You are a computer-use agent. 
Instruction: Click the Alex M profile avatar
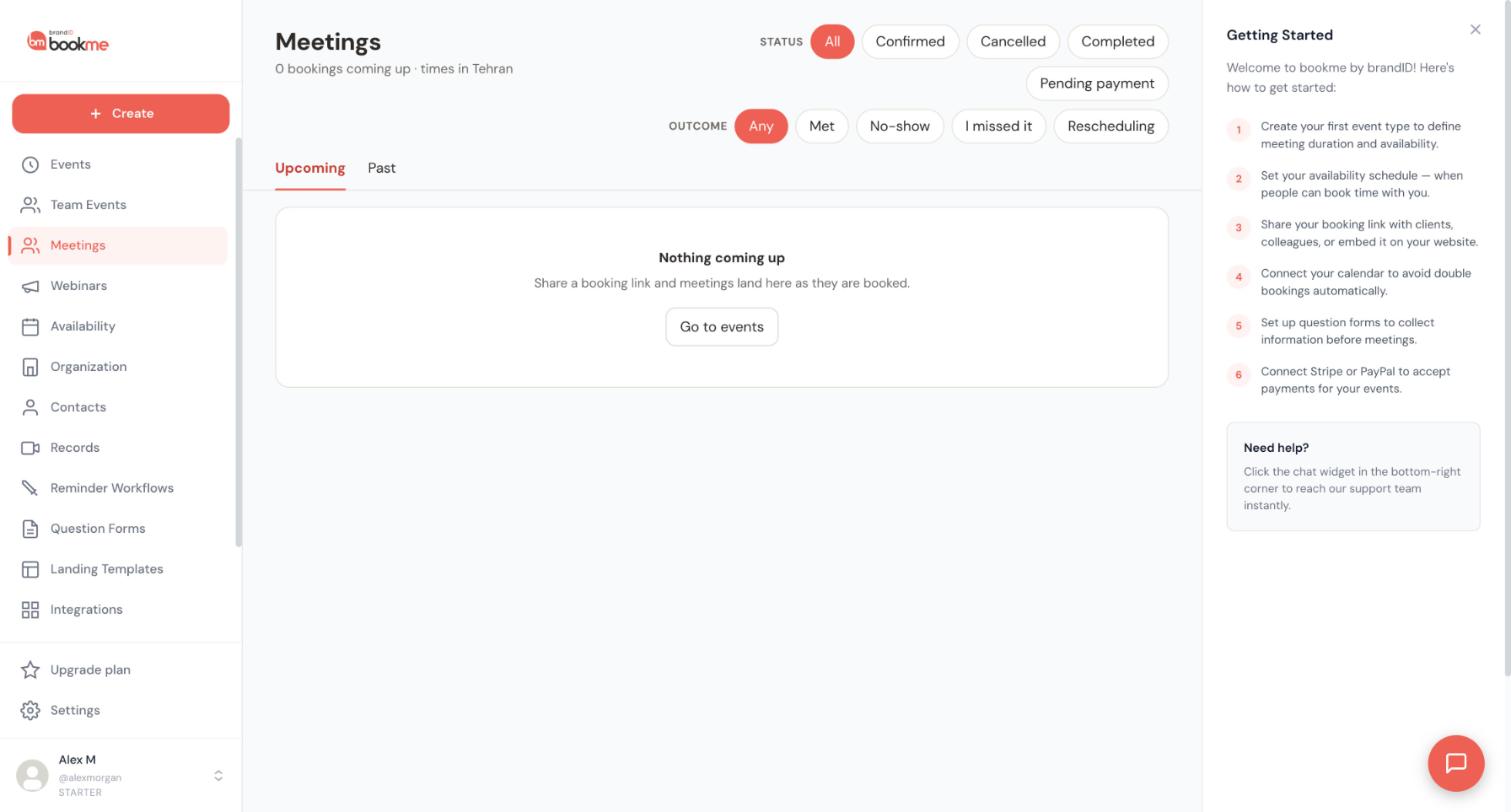pos(33,776)
